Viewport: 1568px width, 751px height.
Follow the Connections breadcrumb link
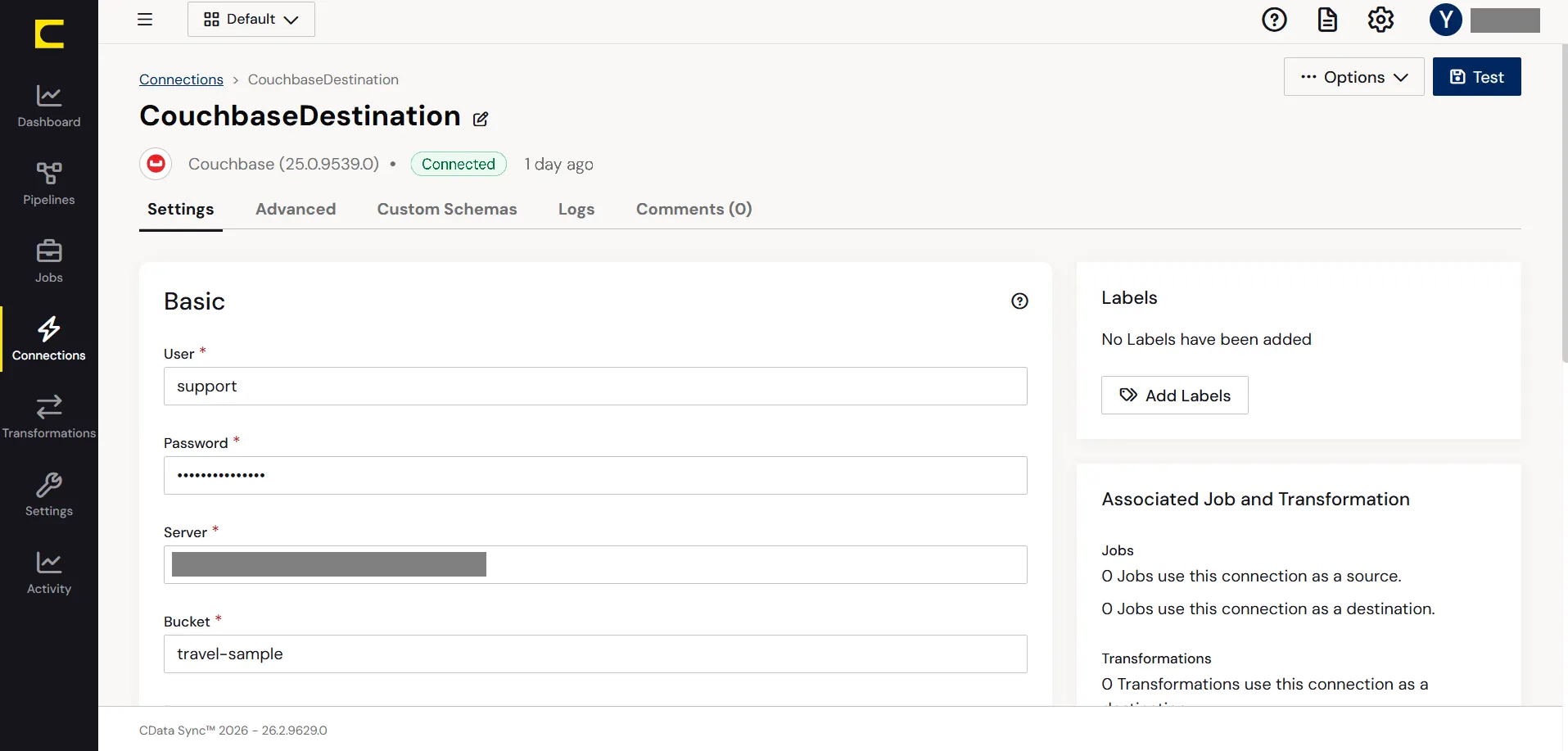181,79
